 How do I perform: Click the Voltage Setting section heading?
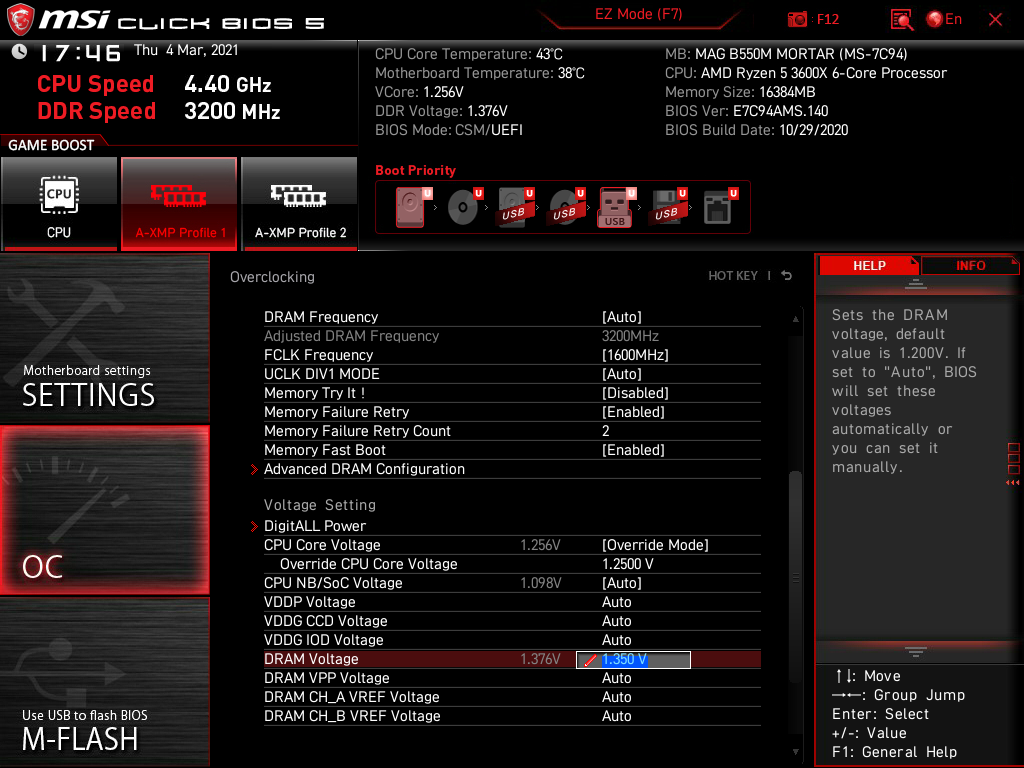coord(320,505)
